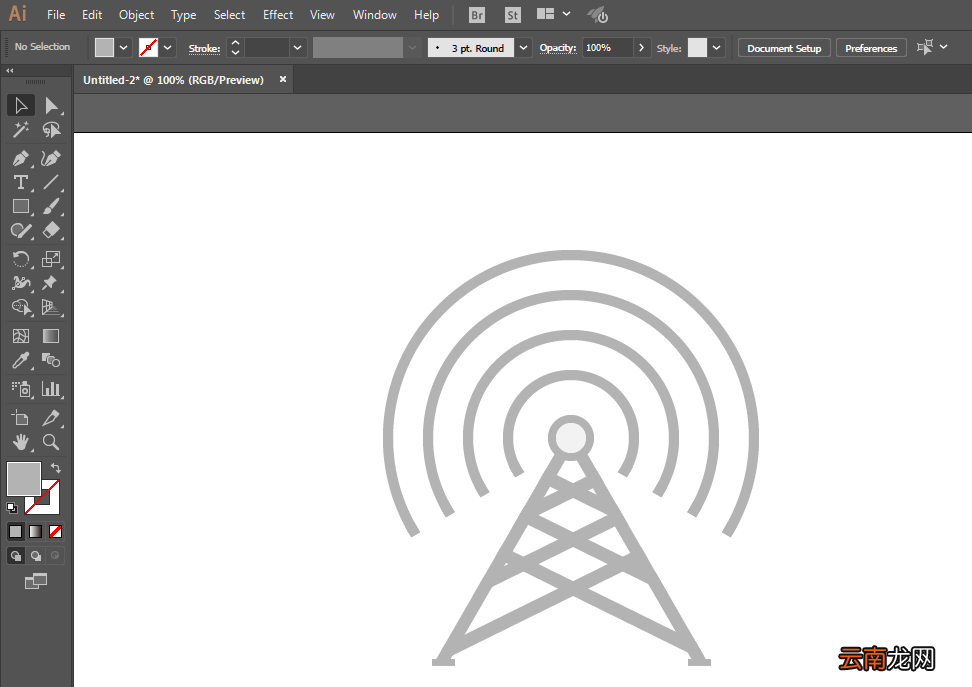972x687 pixels.
Task: Activate the Lasso tool
Action: [51, 130]
